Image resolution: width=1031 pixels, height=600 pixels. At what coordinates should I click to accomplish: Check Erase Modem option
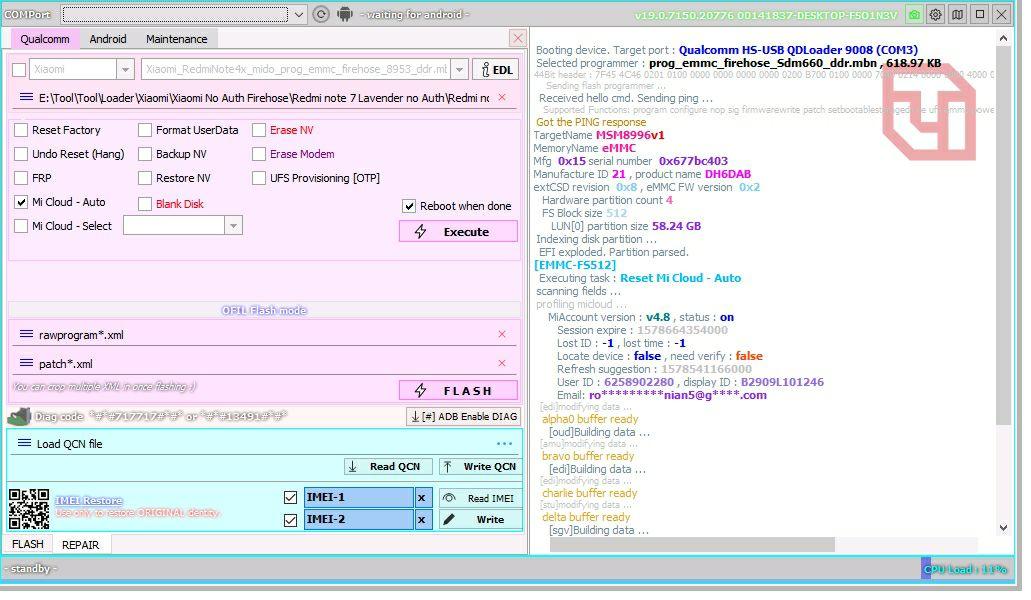point(259,154)
